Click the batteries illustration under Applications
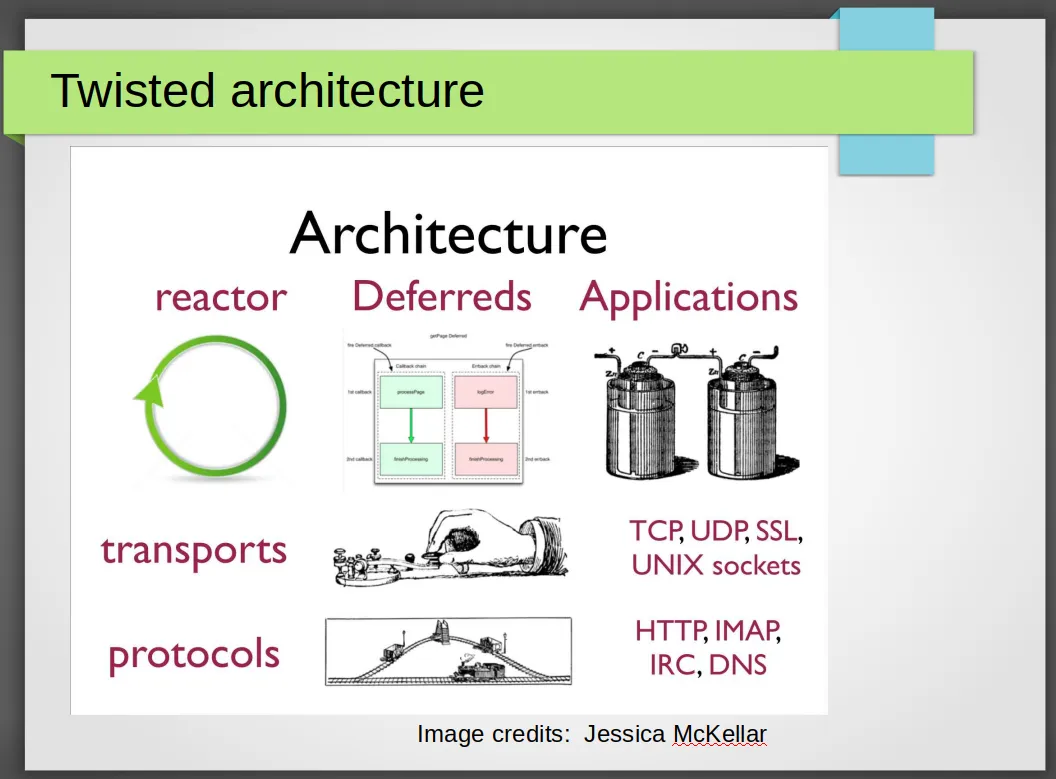The image size is (1056, 779). [x=697, y=411]
